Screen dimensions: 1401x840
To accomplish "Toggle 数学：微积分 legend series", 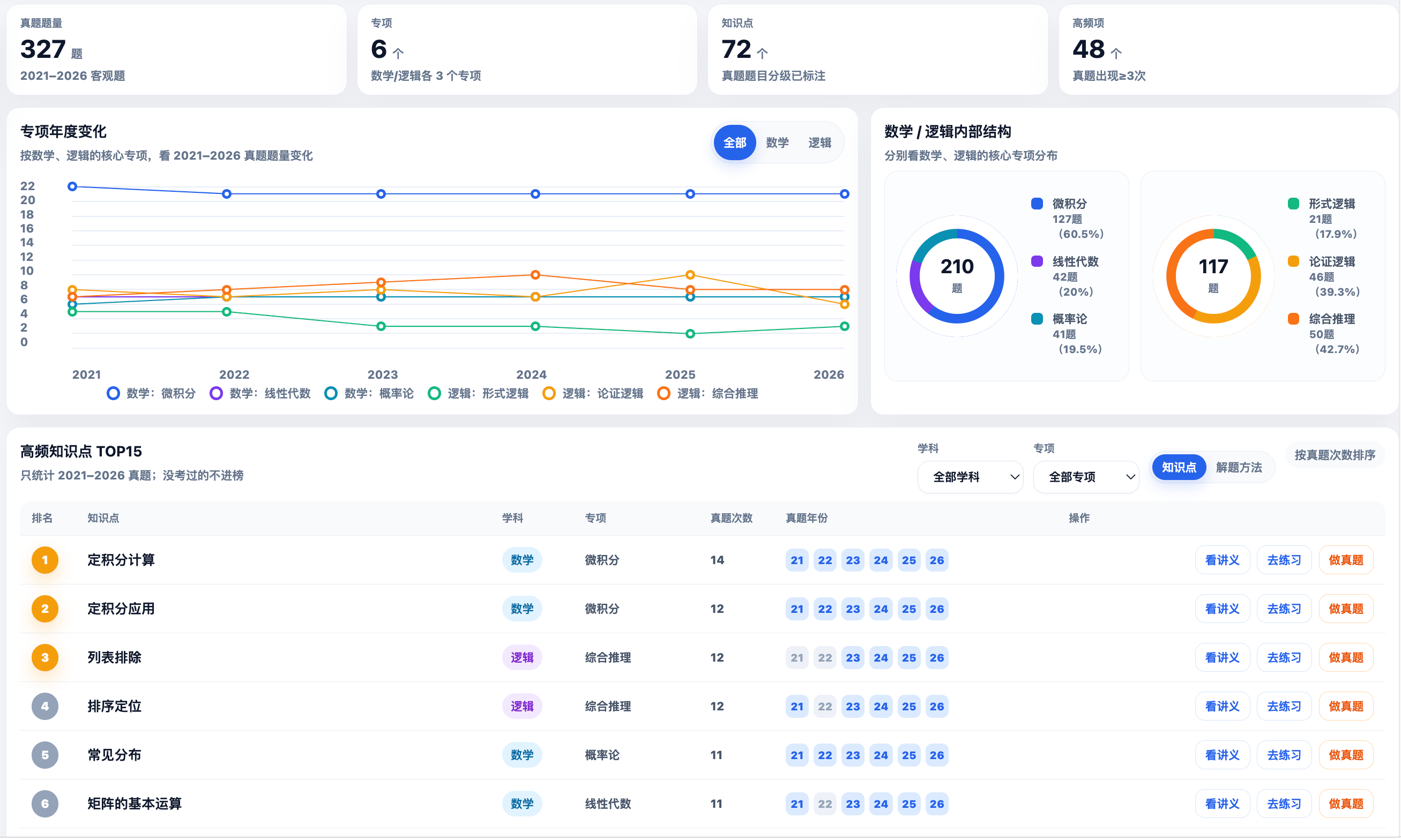I will point(151,393).
